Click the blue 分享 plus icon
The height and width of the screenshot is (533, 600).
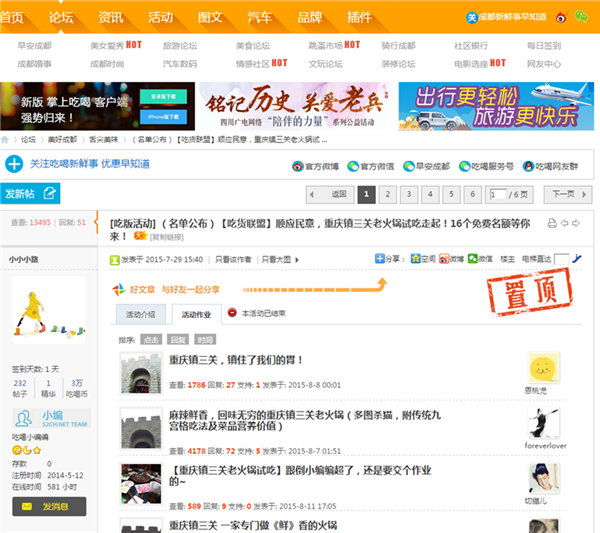coord(379,259)
